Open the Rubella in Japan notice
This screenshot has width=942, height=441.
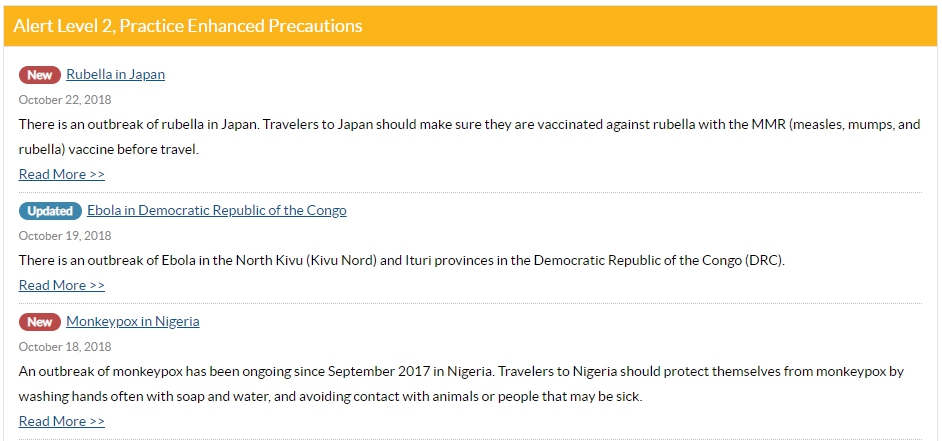[x=115, y=75]
